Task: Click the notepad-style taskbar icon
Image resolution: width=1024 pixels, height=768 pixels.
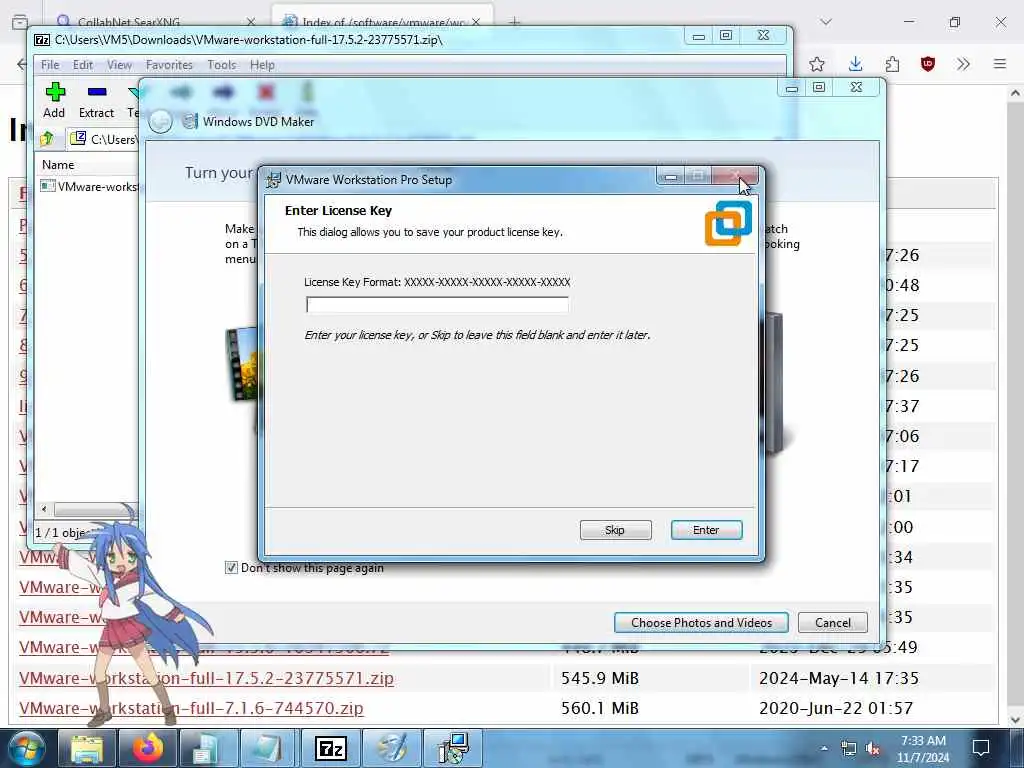Action: [x=269, y=748]
